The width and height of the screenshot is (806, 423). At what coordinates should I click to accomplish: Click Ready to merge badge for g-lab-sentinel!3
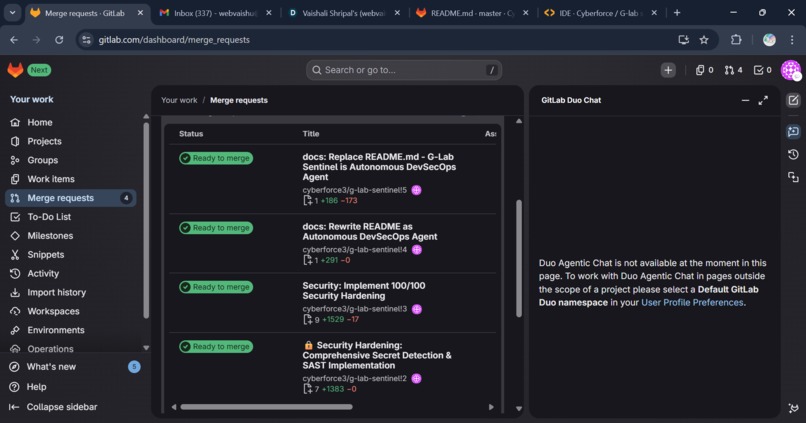pyautogui.click(x=216, y=287)
